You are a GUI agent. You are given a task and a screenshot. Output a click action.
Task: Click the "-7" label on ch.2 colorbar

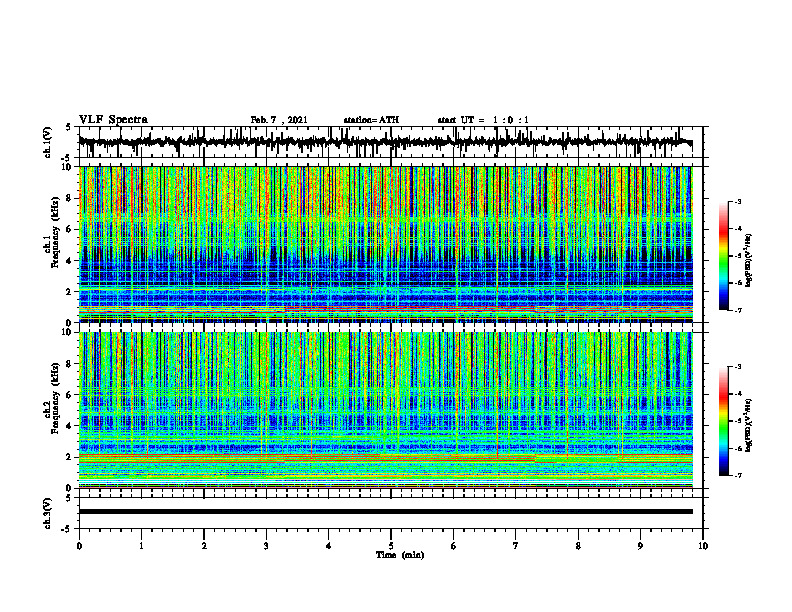tap(738, 476)
